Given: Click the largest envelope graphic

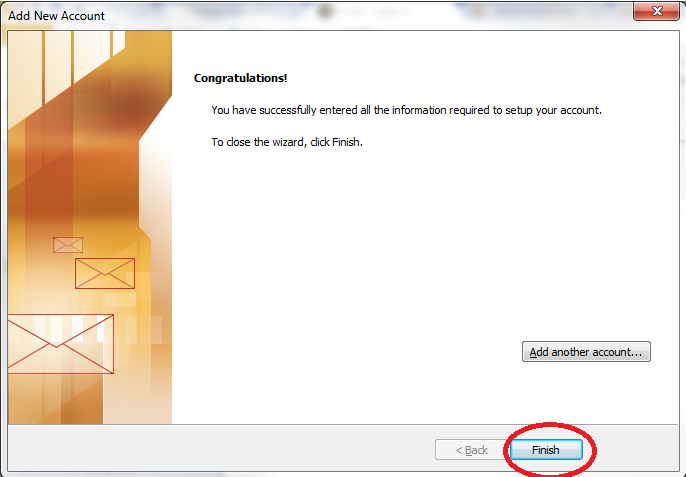Looking at the screenshot, I should pyautogui.click(x=60, y=344).
